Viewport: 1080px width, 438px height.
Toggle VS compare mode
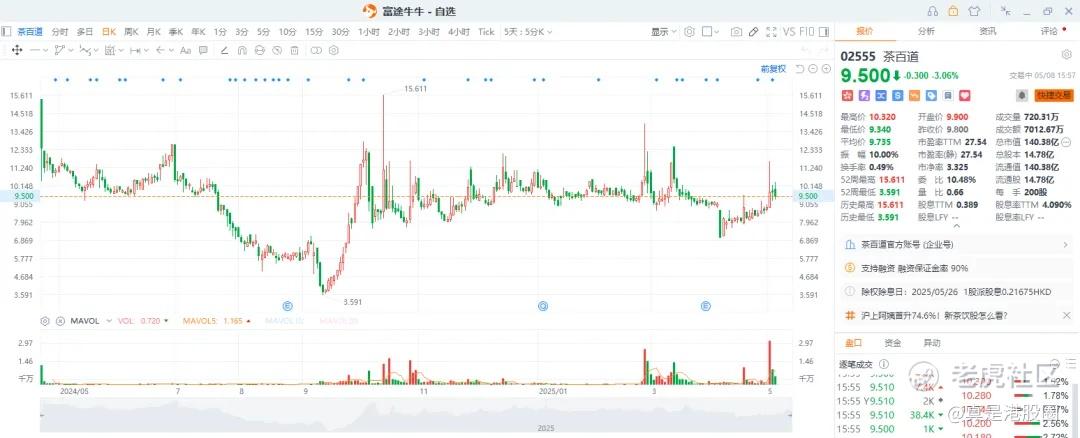click(x=789, y=32)
